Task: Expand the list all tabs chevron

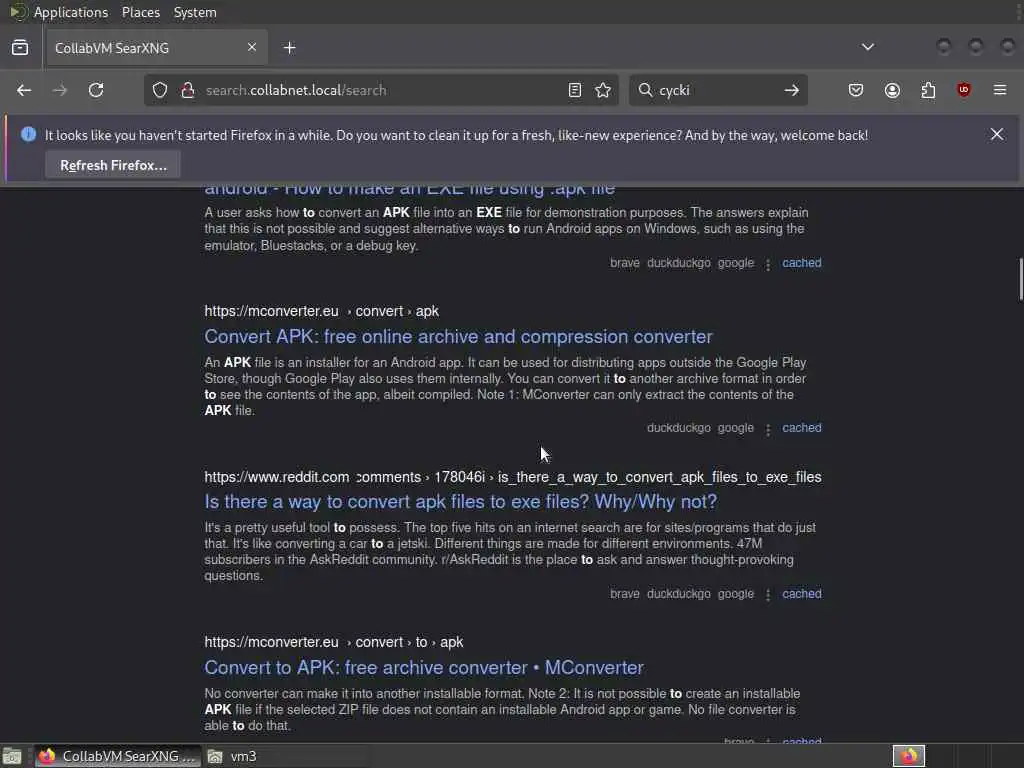Action: (867, 47)
